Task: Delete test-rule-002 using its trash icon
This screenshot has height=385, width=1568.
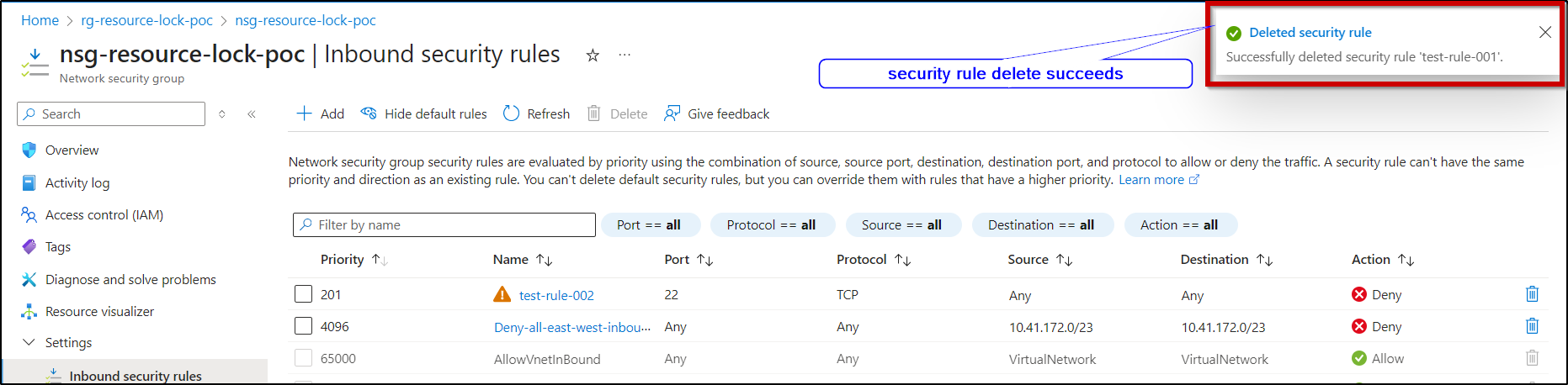Action: [x=1532, y=294]
